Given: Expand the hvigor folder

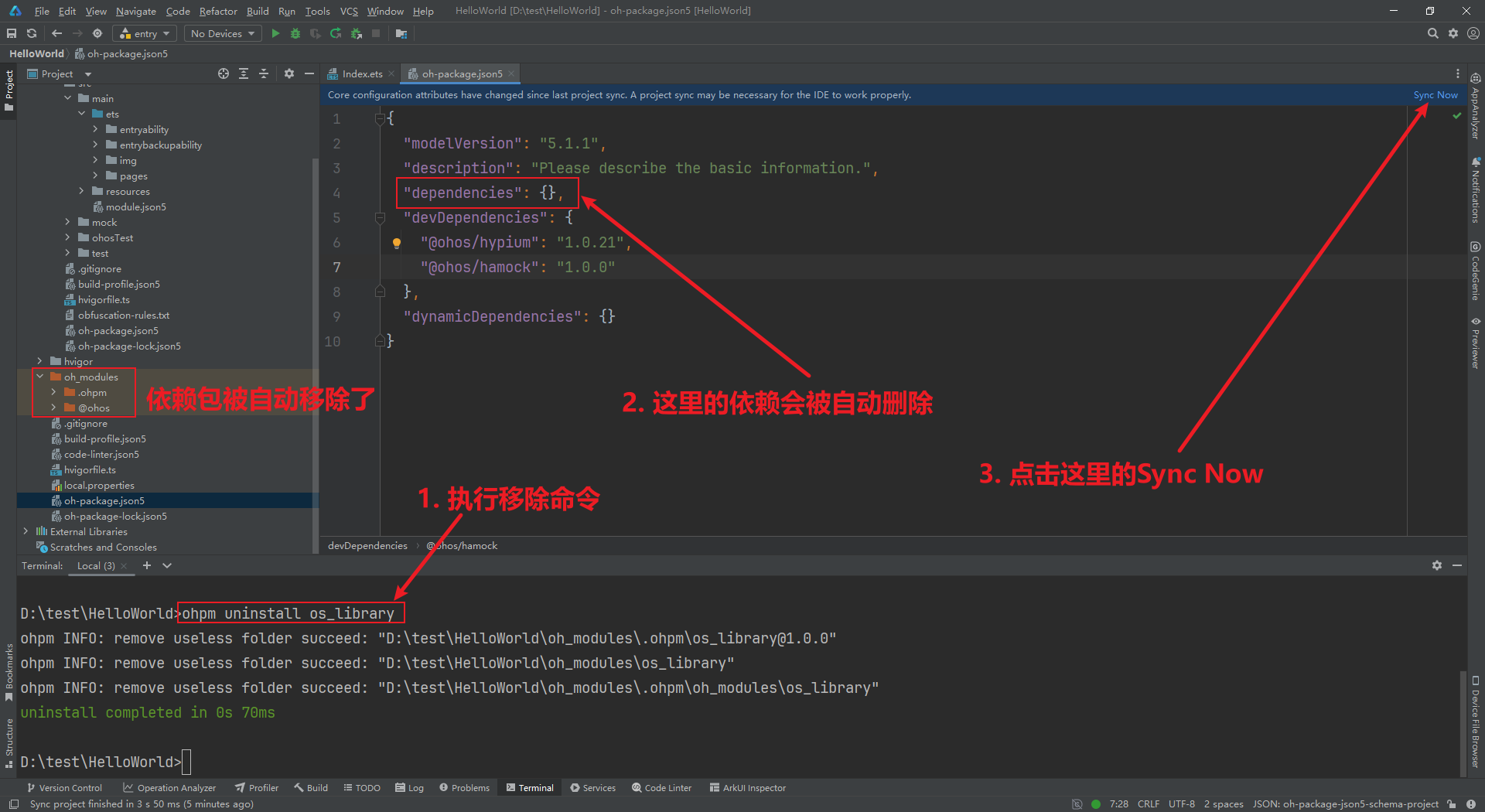Looking at the screenshot, I should (39, 361).
